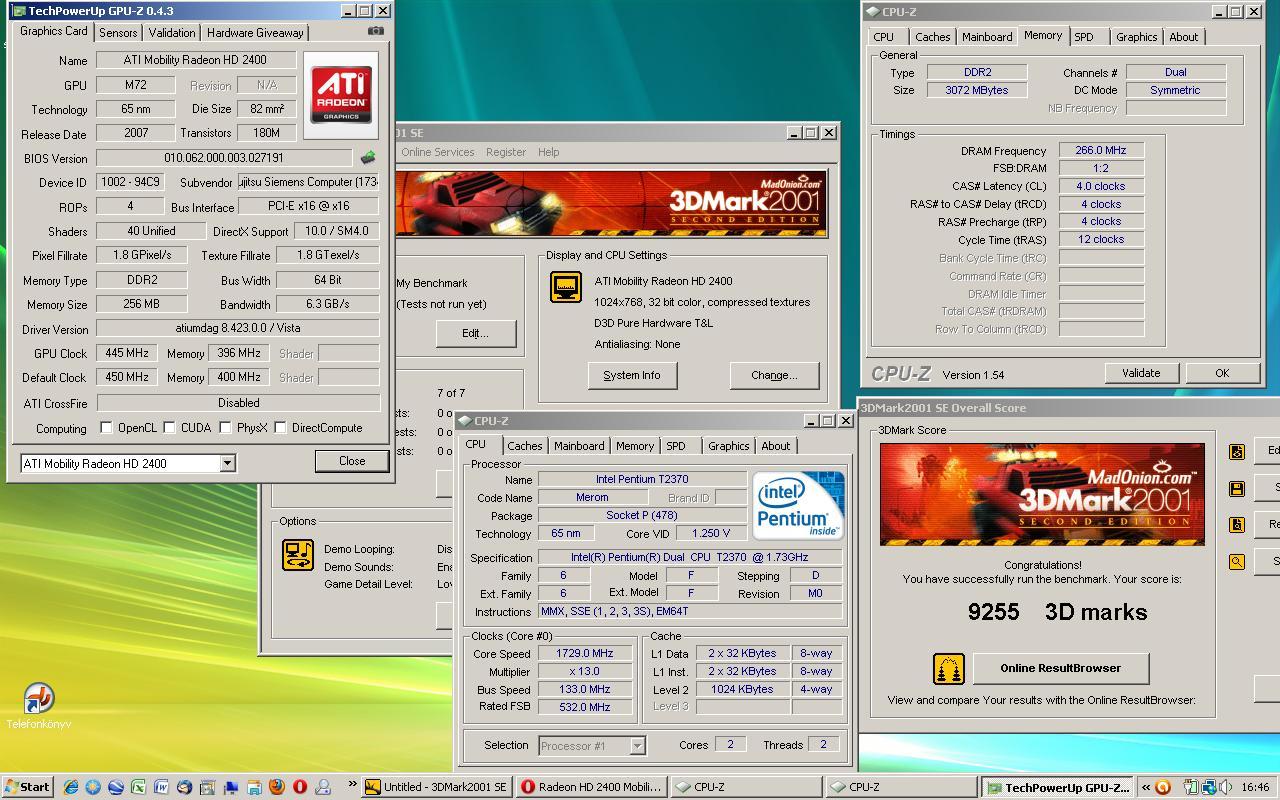Click the Close button in GPU-Z
This screenshot has width=1280, height=800.
(352, 461)
